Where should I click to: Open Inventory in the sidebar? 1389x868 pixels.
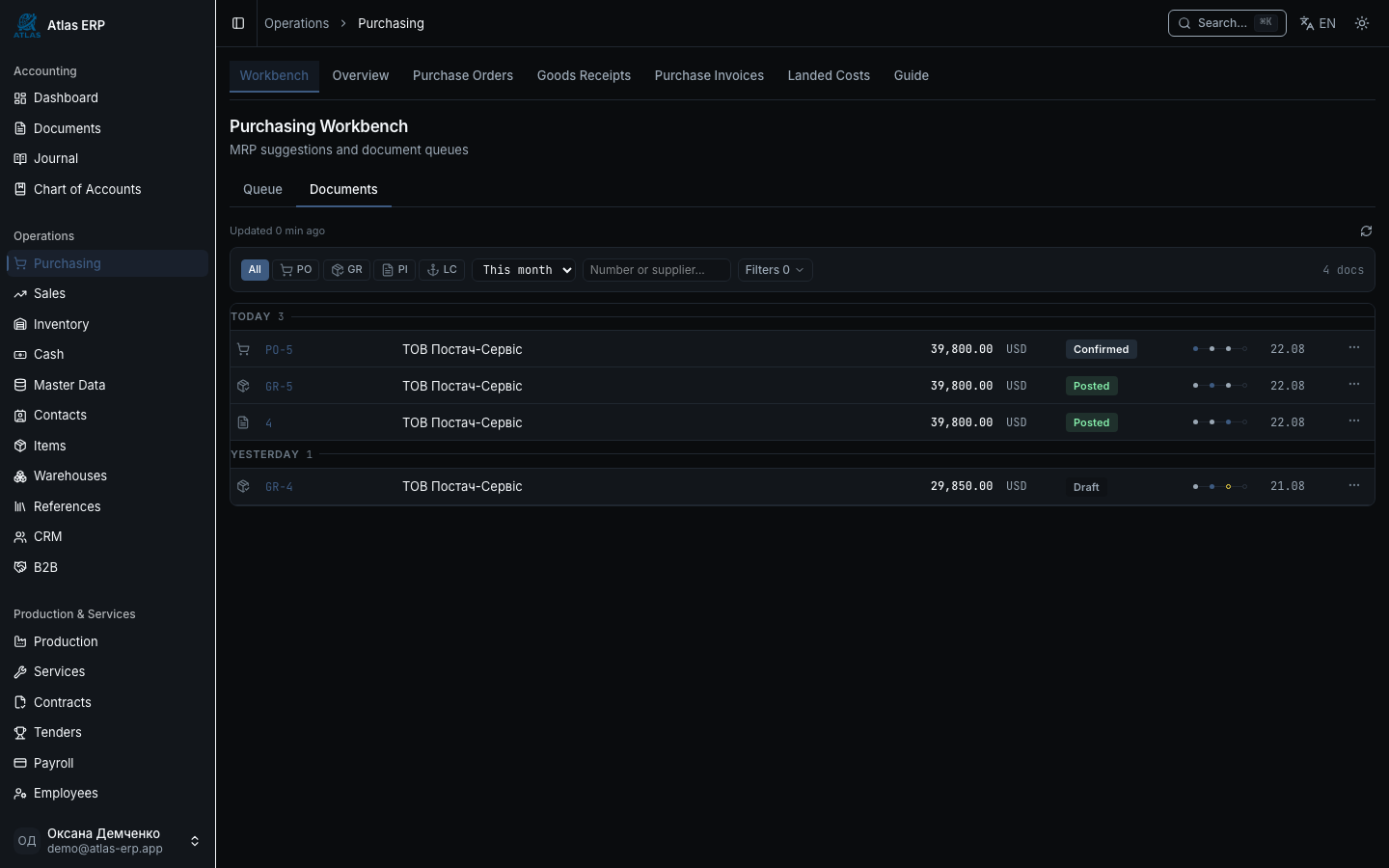107,324
